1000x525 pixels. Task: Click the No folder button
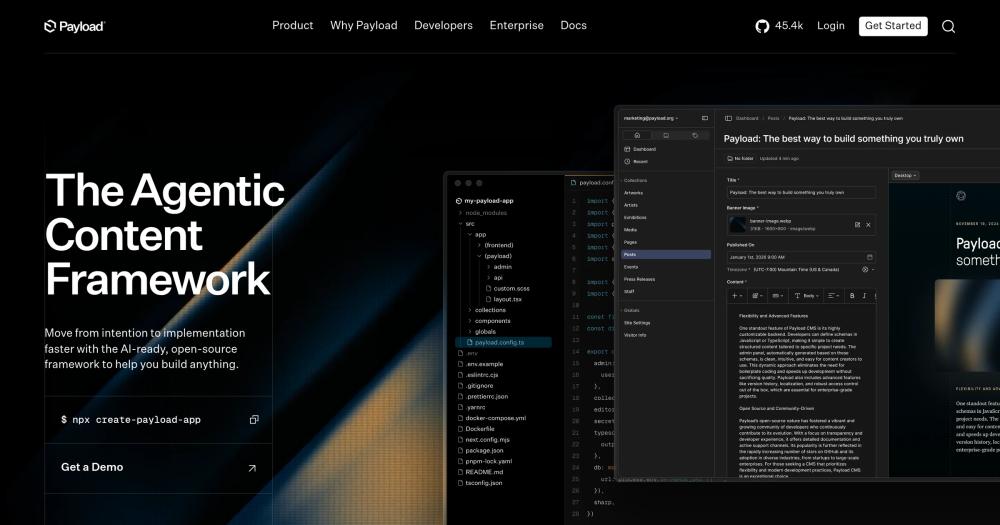740,158
